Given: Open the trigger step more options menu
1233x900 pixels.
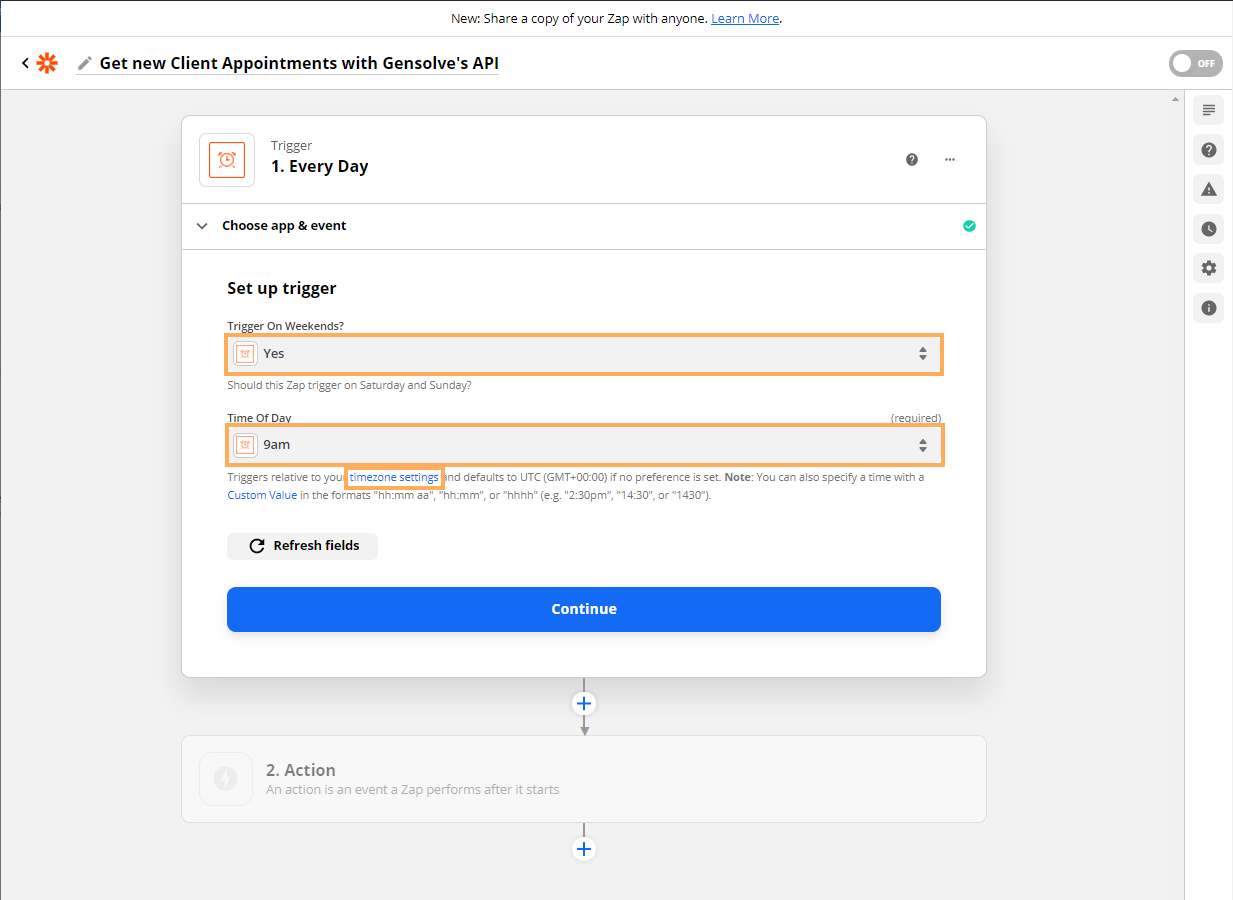Looking at the screenshot, I should coord(950,159).
